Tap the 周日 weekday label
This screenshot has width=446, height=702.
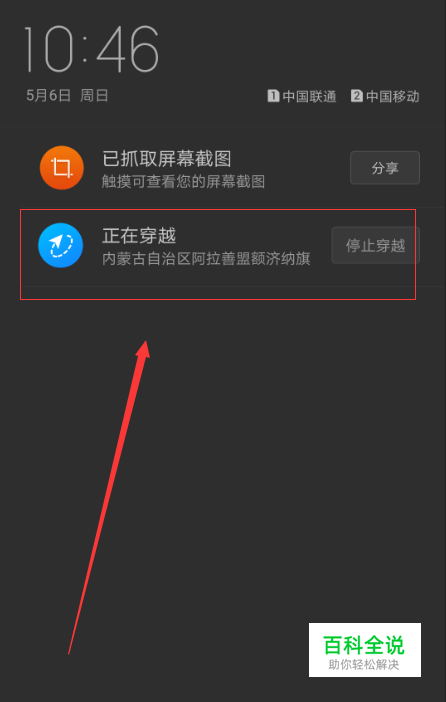pyautogui.click(x=94, y=95)
